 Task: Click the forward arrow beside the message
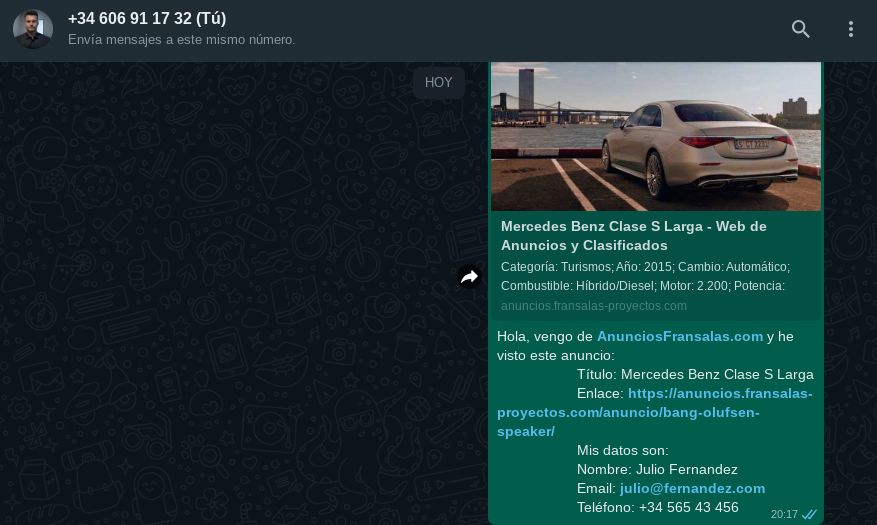coord(469,277)
